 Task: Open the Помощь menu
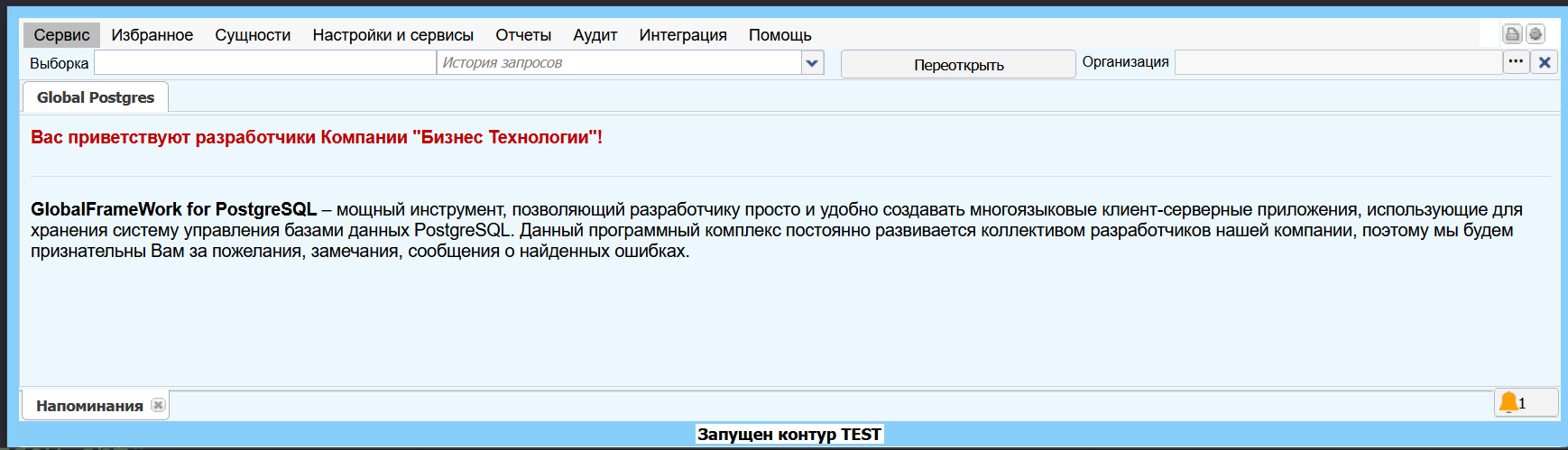(x=779, y=35)
